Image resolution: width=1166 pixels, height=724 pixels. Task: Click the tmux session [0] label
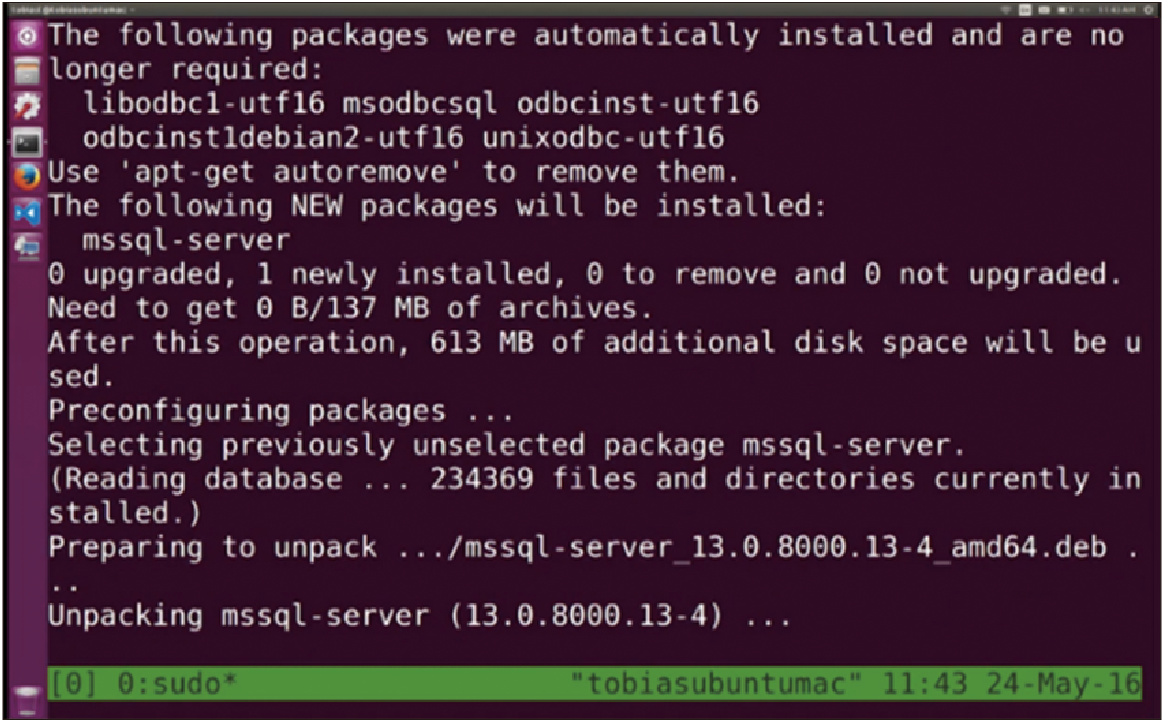pos(73,684)
